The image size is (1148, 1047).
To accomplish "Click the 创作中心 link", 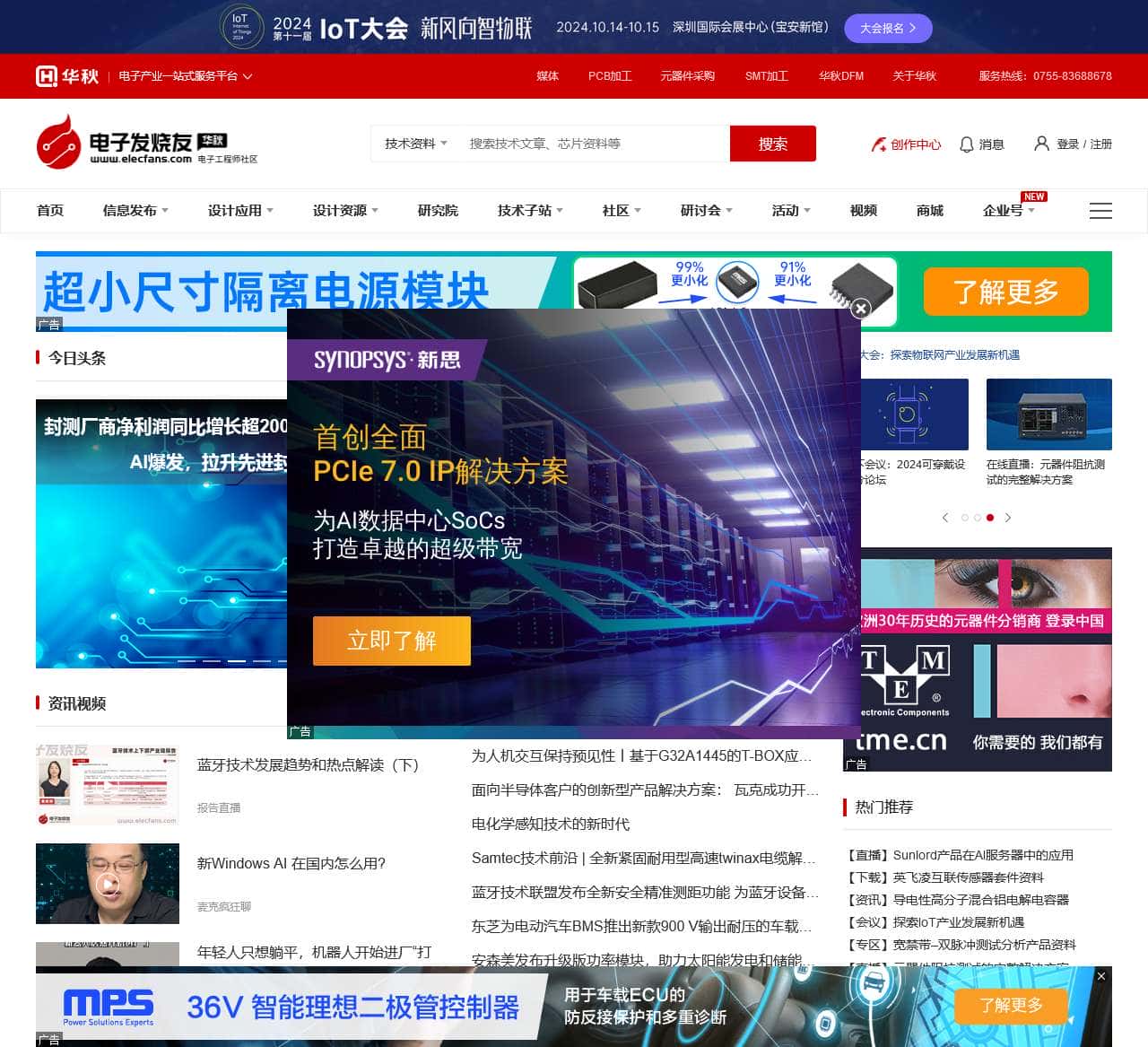I will click(x=916, y=144).
